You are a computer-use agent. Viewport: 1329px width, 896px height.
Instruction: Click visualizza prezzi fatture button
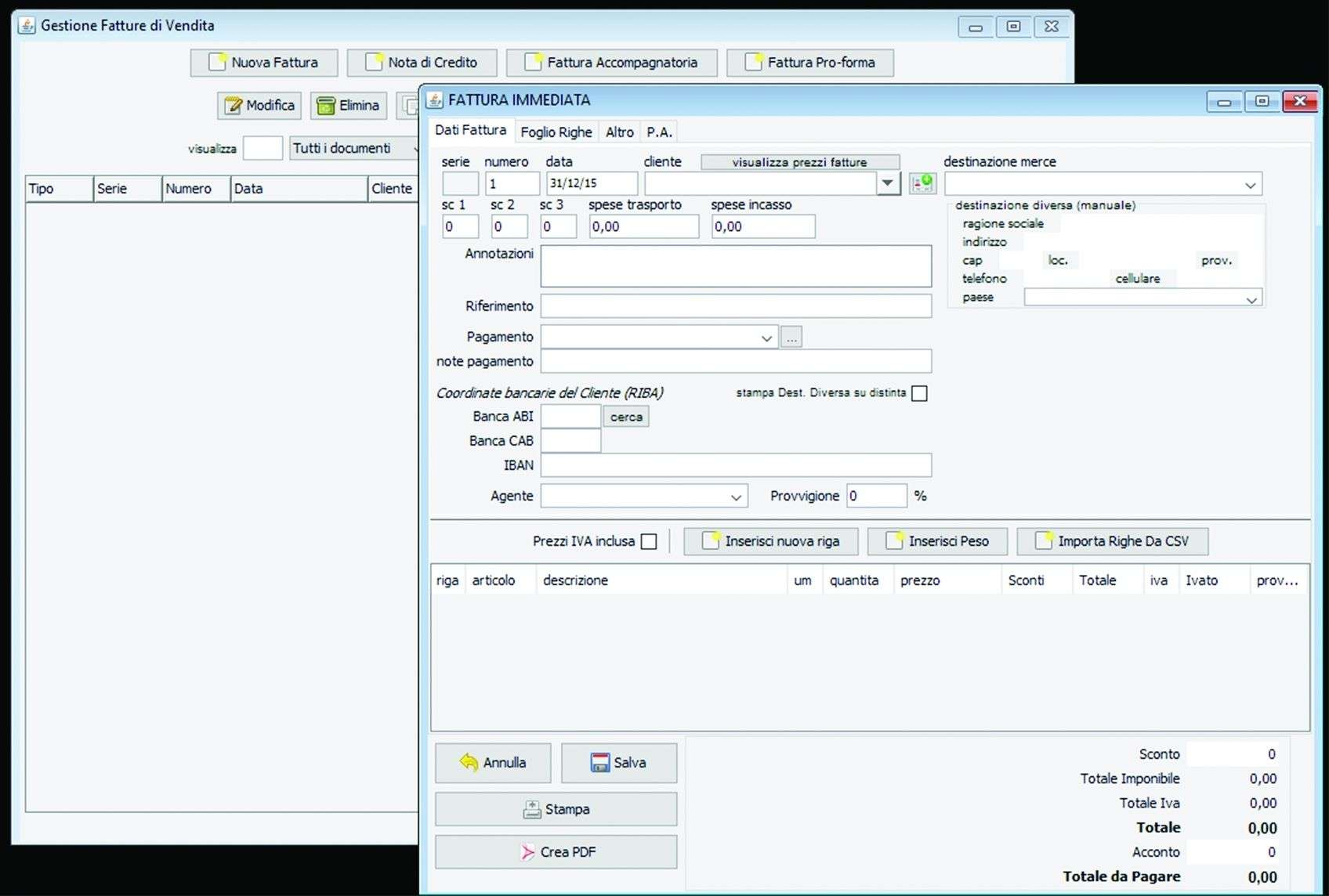pos(799,162)
